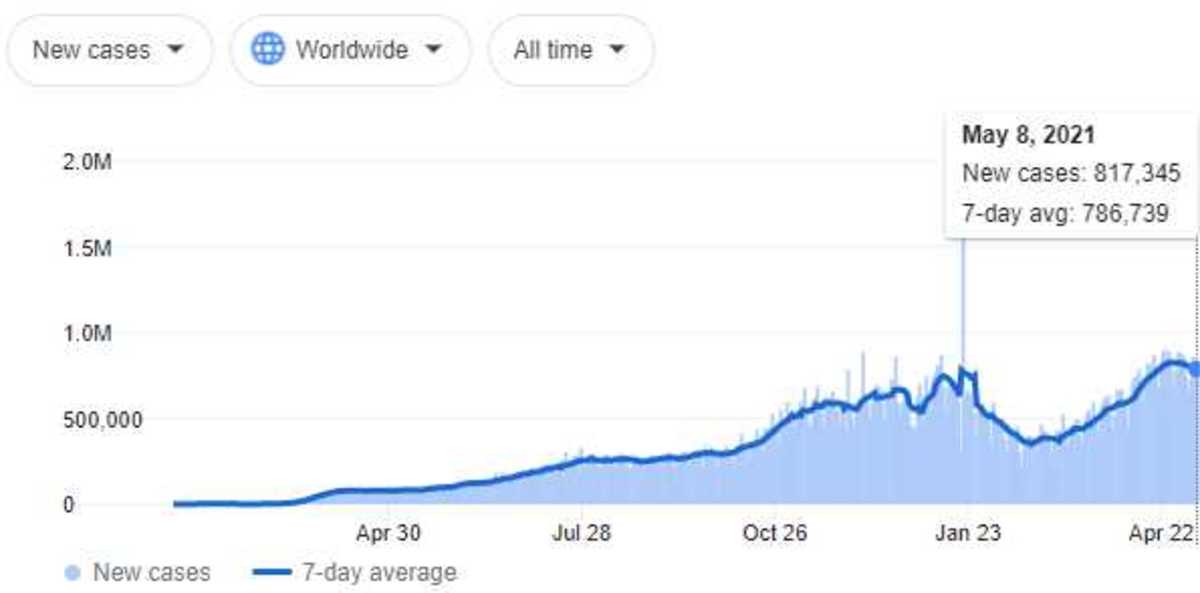Click the Jul 28 x-axis label
This screenshot has width=1200, height=593.
pos(581,533)
